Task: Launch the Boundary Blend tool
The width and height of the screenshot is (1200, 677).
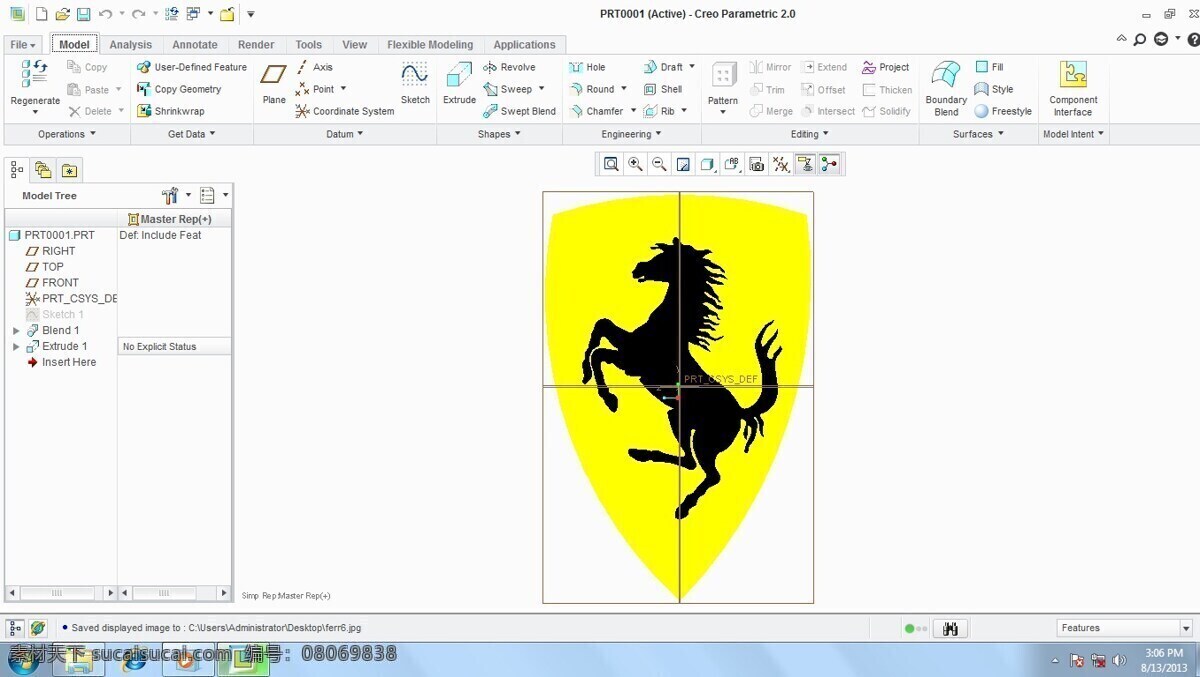Action: tap(946, 88)
